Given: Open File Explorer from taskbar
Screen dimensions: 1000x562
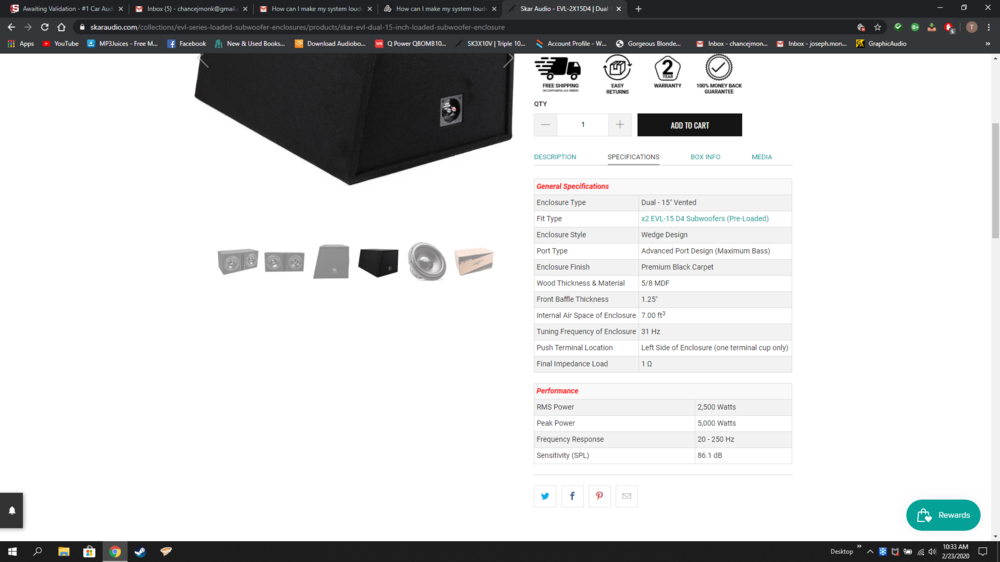Looking at the screenshot, I should point(64,551).
